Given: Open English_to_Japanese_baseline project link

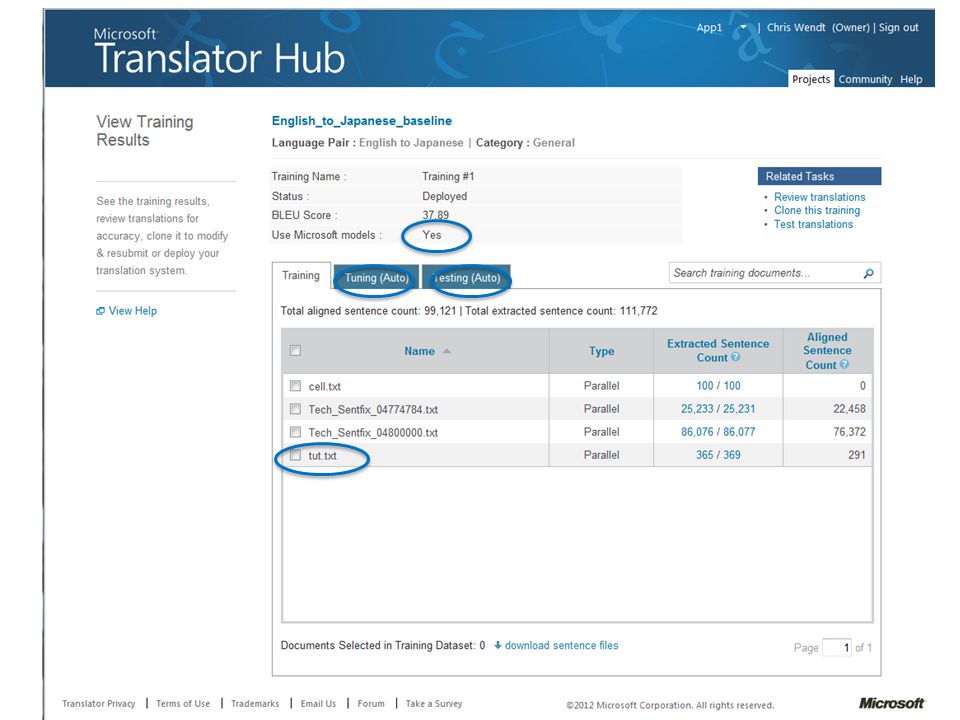Looking at the screenshot, I should click(x=362, y=121).
